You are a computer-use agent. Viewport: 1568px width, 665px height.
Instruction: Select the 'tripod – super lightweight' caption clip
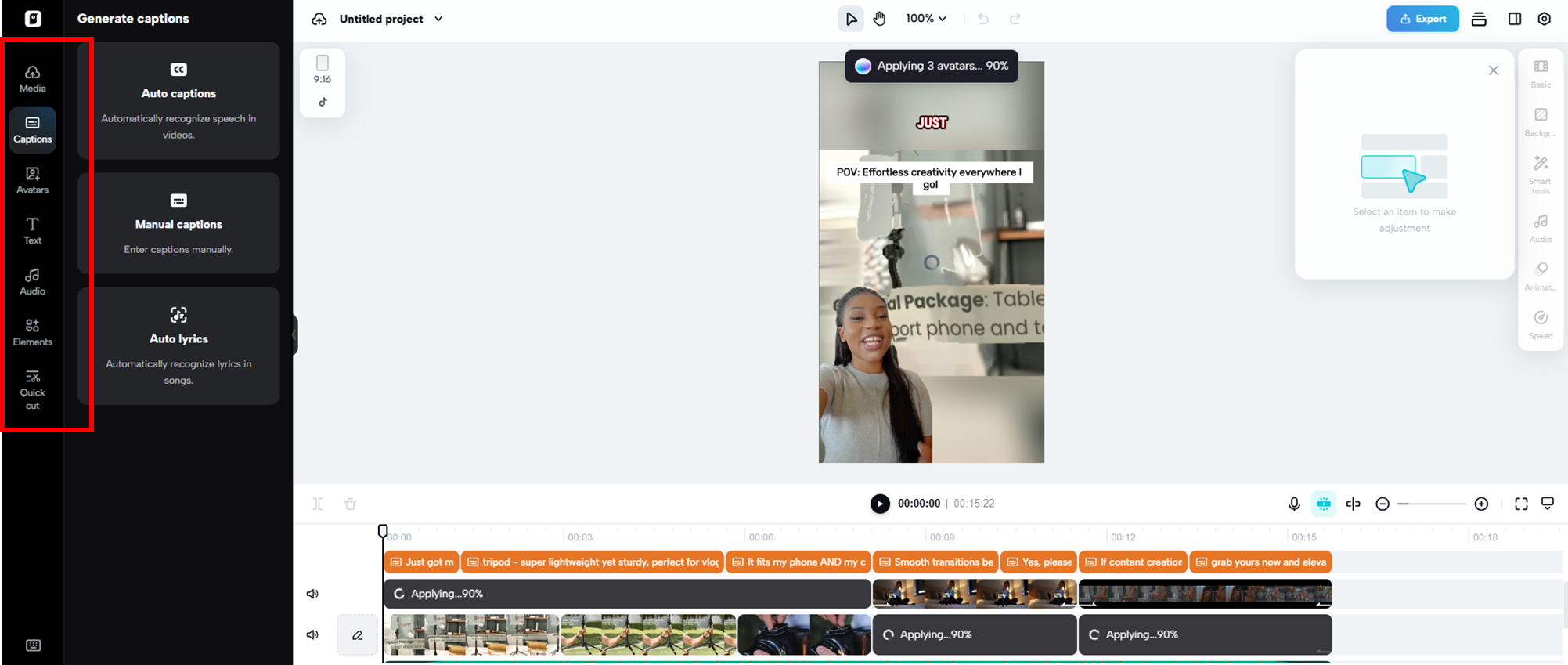[592, 562]
